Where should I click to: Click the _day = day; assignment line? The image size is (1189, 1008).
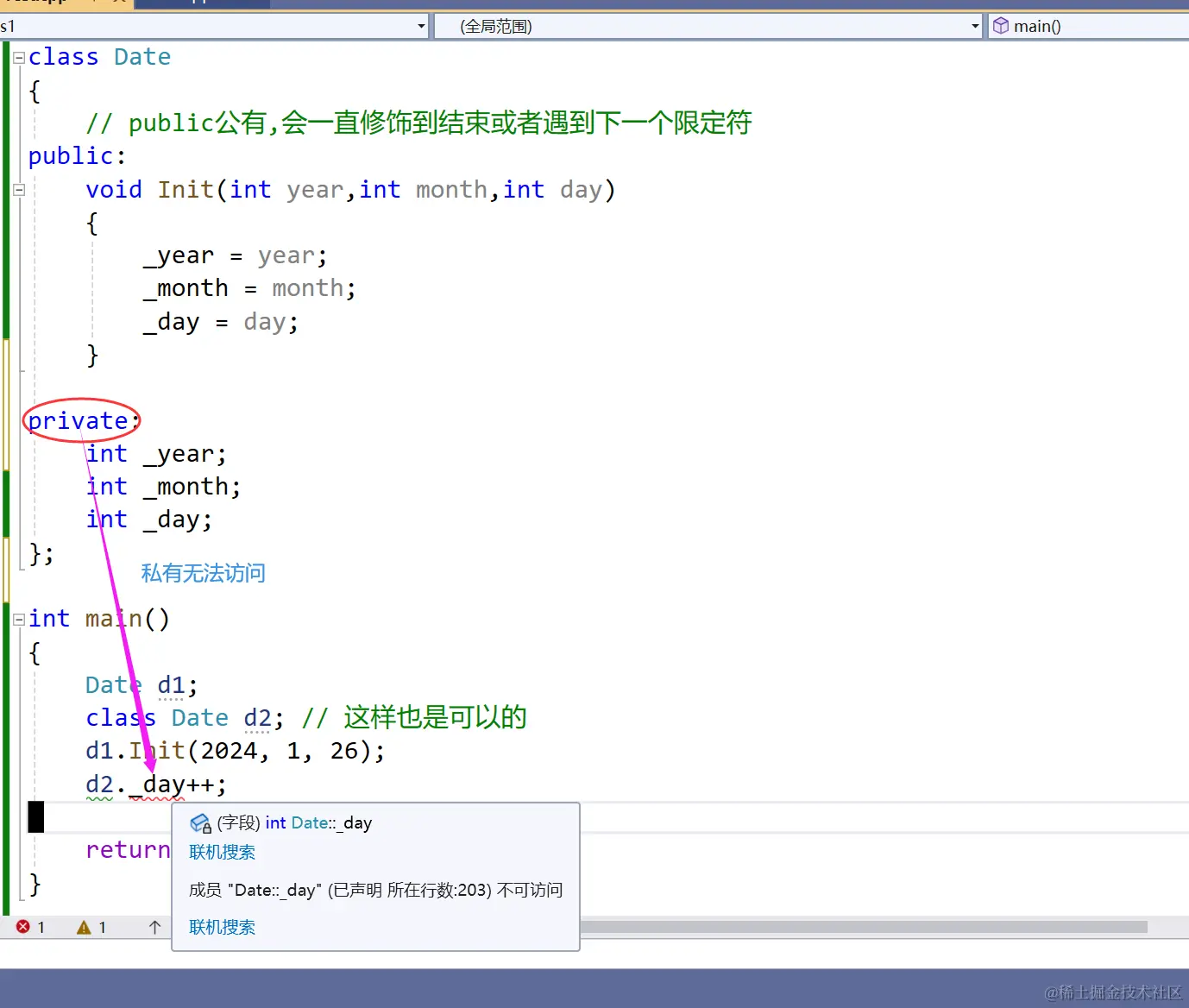[221, 322]
